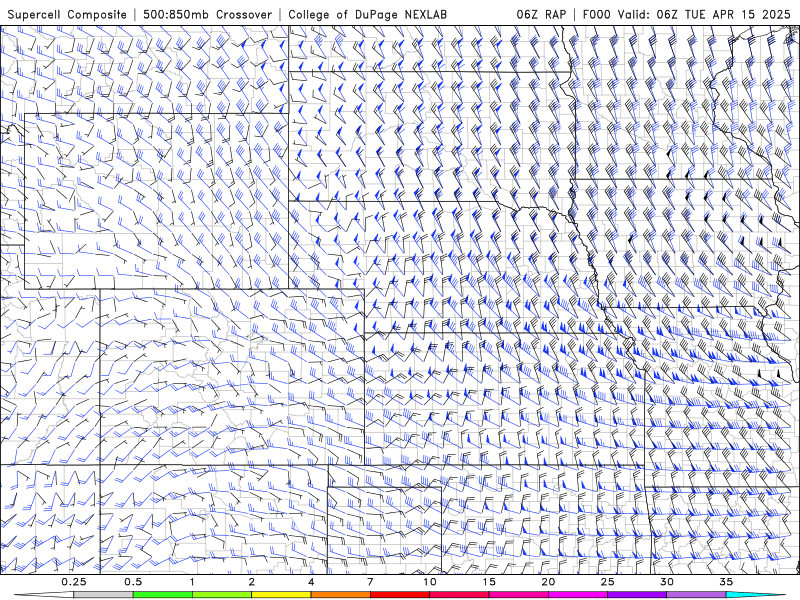800x600 pixels.
Task: Click the legend value 35
Action: tap(726, 582)
